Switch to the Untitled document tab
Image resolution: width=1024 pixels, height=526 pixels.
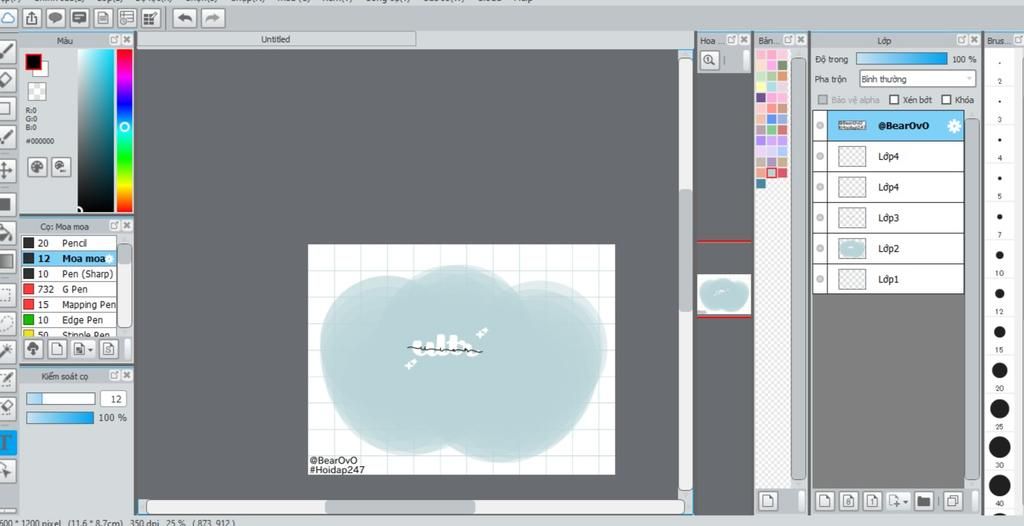[x=276, y=39]
